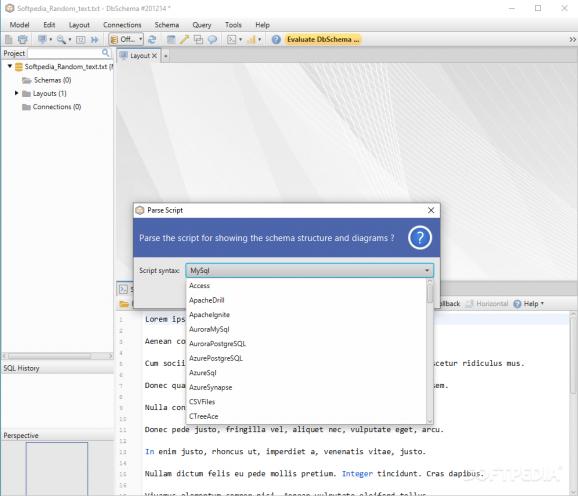The width and height of the screenshot is (578, 496).
Task: Click the refresh from database icon
Action: click(x=152, y=39)
